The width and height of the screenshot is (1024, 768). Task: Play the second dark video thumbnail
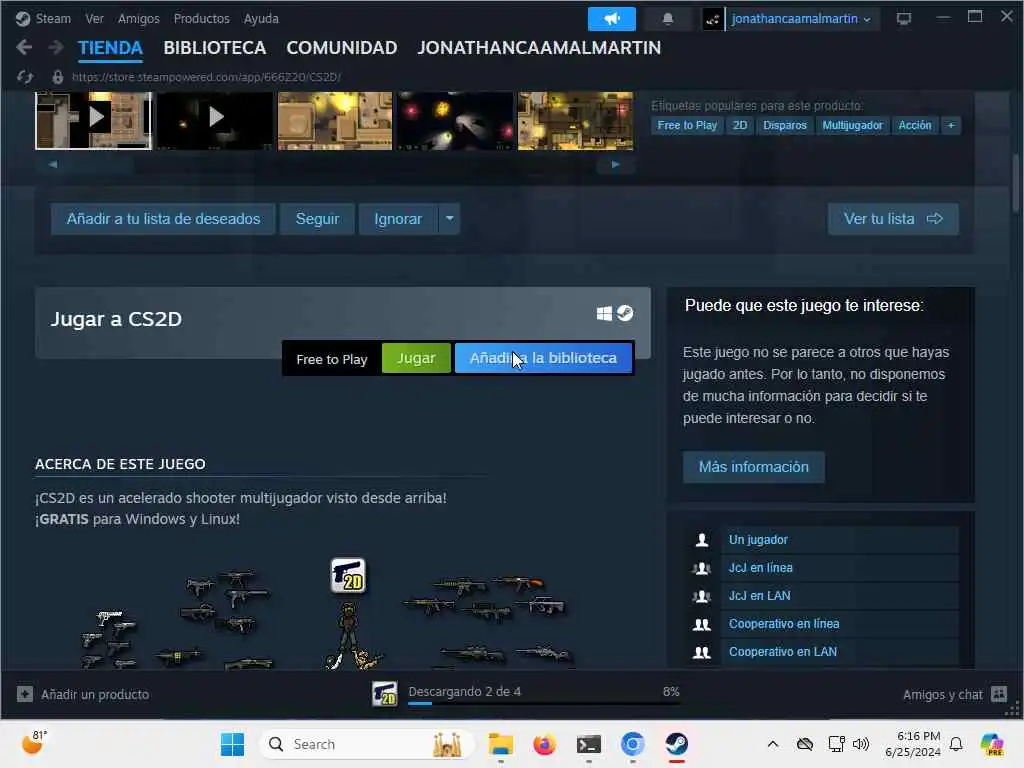click(214, 120)
